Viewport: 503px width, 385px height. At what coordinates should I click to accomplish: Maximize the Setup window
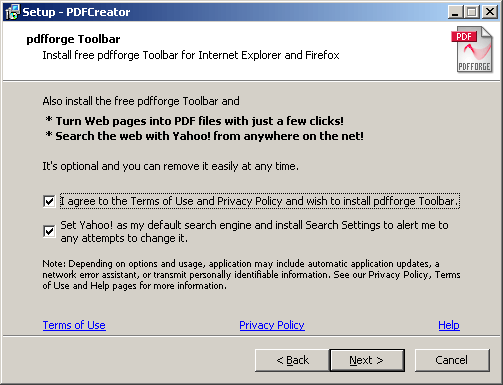pos(472,12)
